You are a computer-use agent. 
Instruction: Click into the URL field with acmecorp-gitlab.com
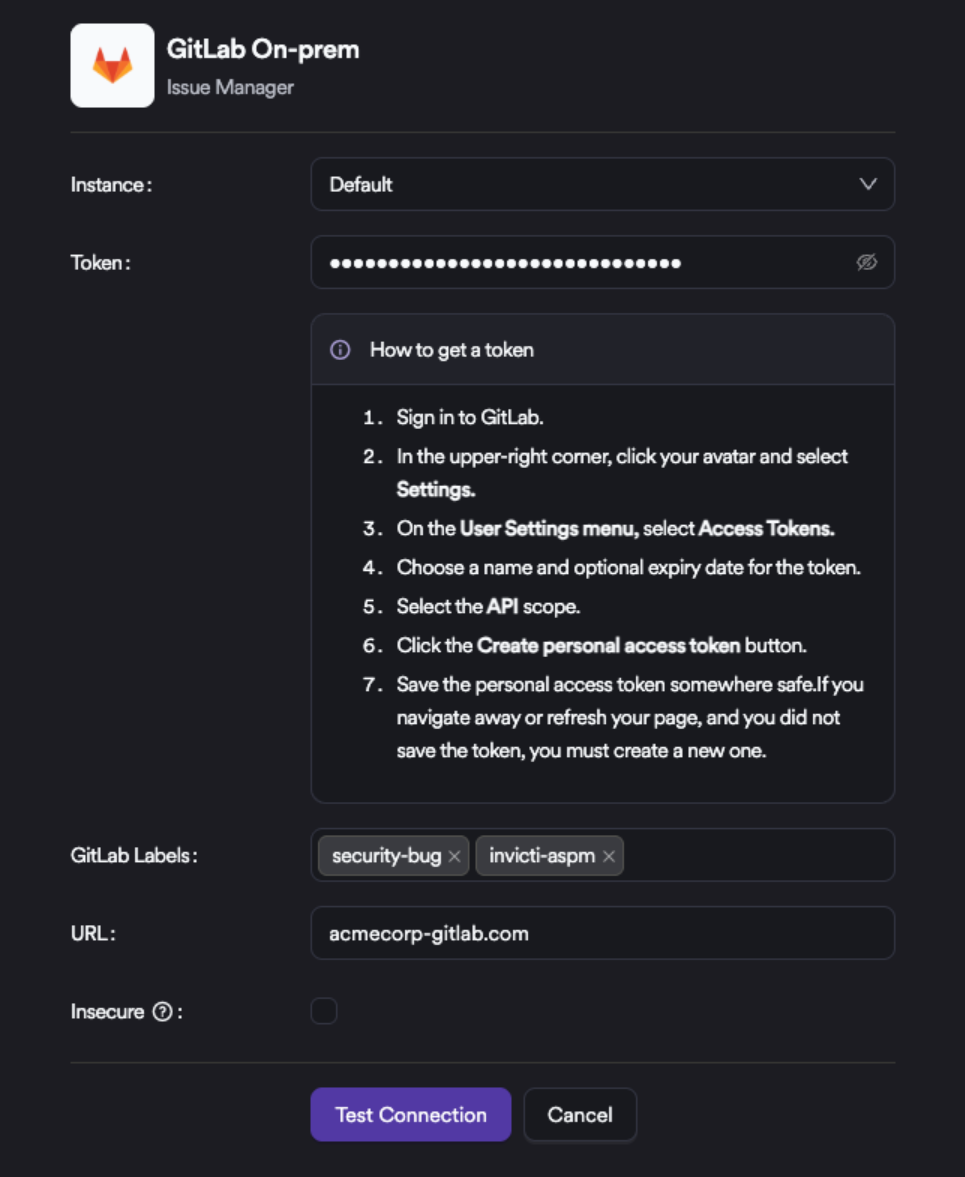(x=602, y=933)
